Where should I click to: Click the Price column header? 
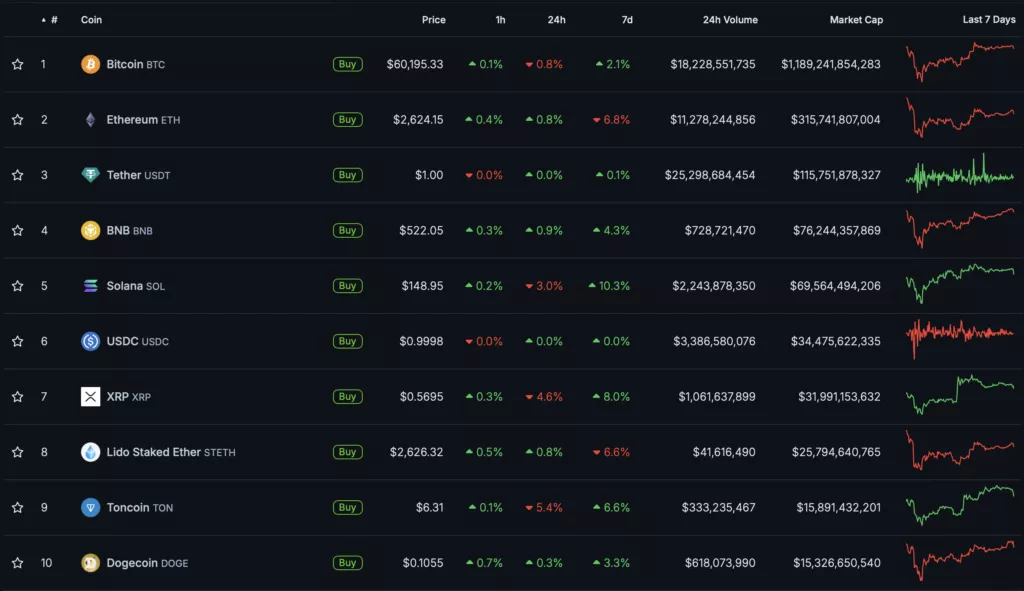click(x=433, y=20)
